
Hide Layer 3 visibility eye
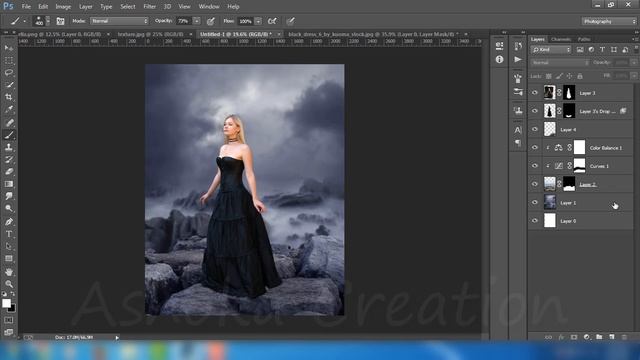pyautogui.click(x=535, y=93)
